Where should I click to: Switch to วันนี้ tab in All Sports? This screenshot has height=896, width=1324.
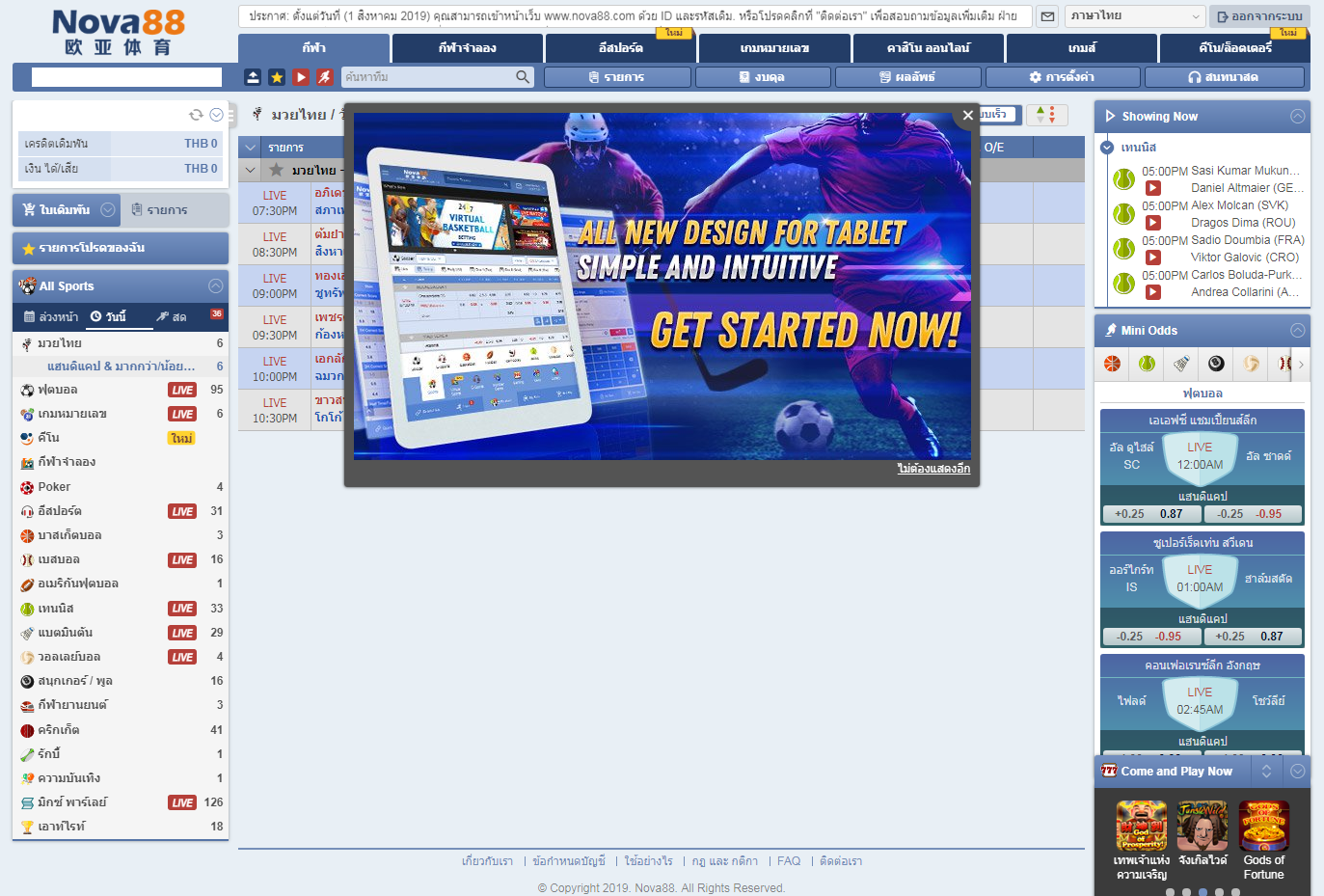[x=109, y=317]
